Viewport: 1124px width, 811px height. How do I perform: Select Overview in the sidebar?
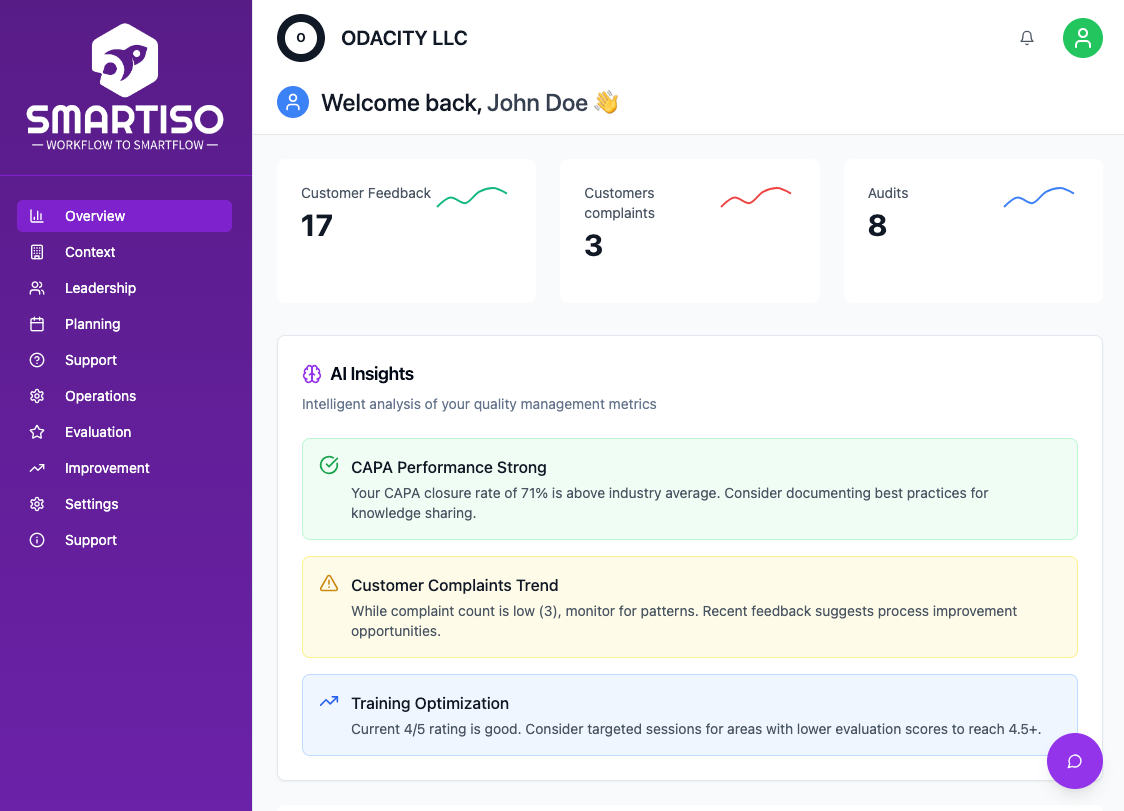coord(124,216)
